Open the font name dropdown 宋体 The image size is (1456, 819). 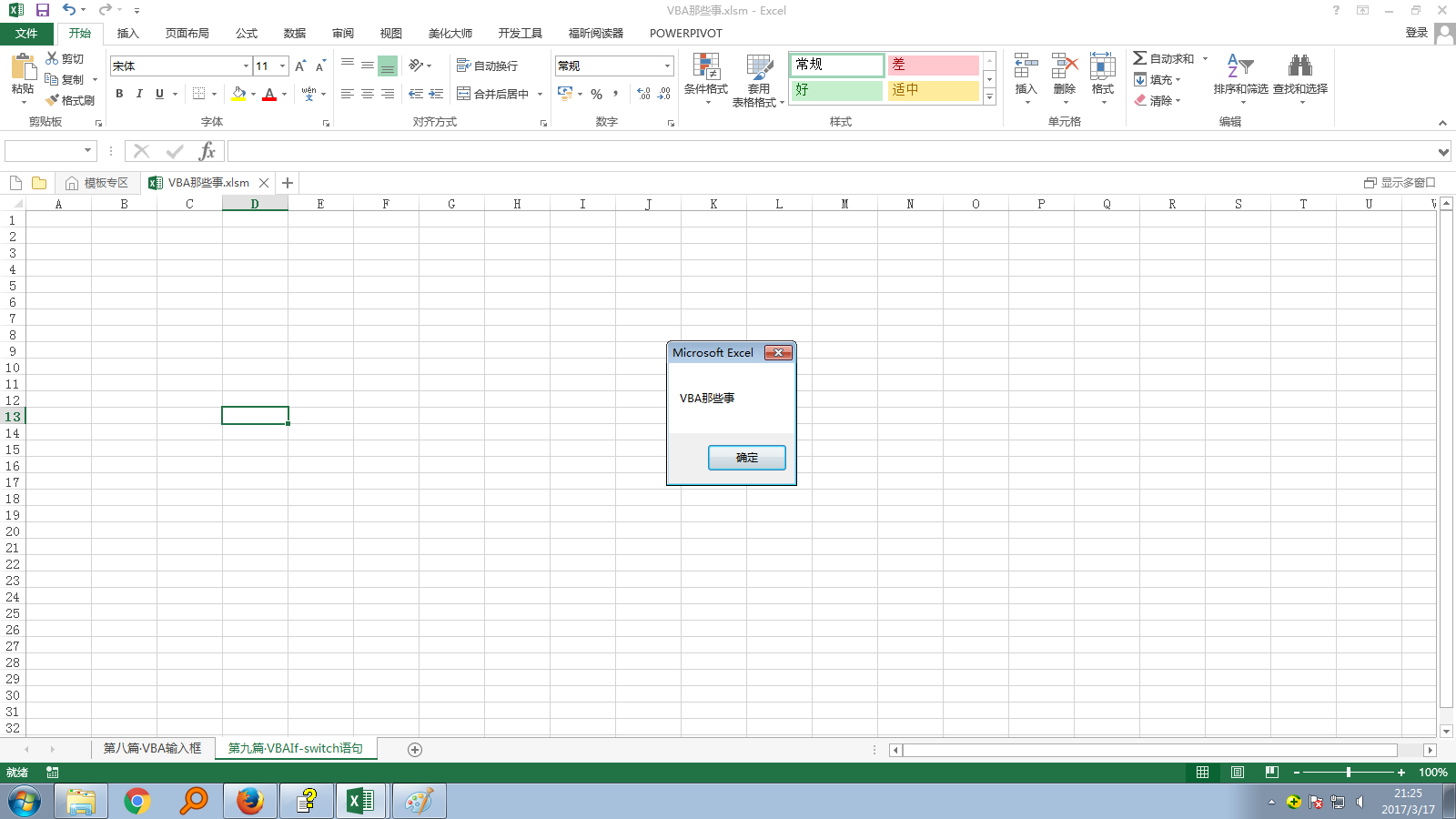click(246, 66)
